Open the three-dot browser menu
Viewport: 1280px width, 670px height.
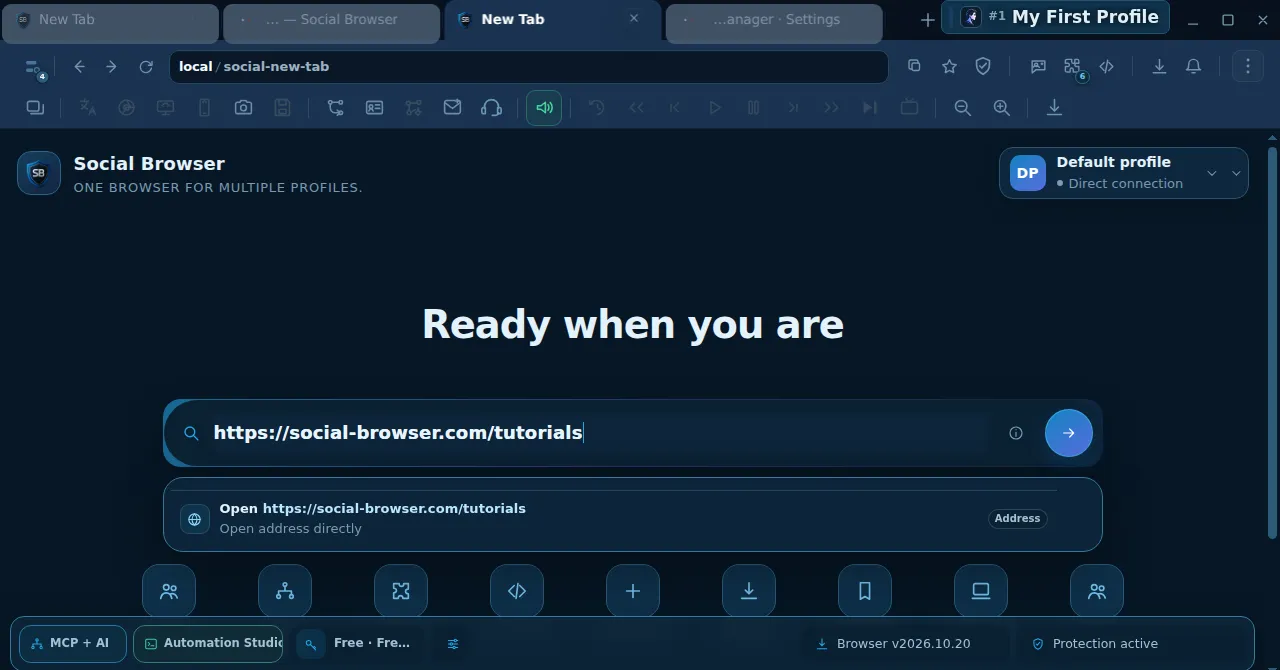(x=1248, y=67)
